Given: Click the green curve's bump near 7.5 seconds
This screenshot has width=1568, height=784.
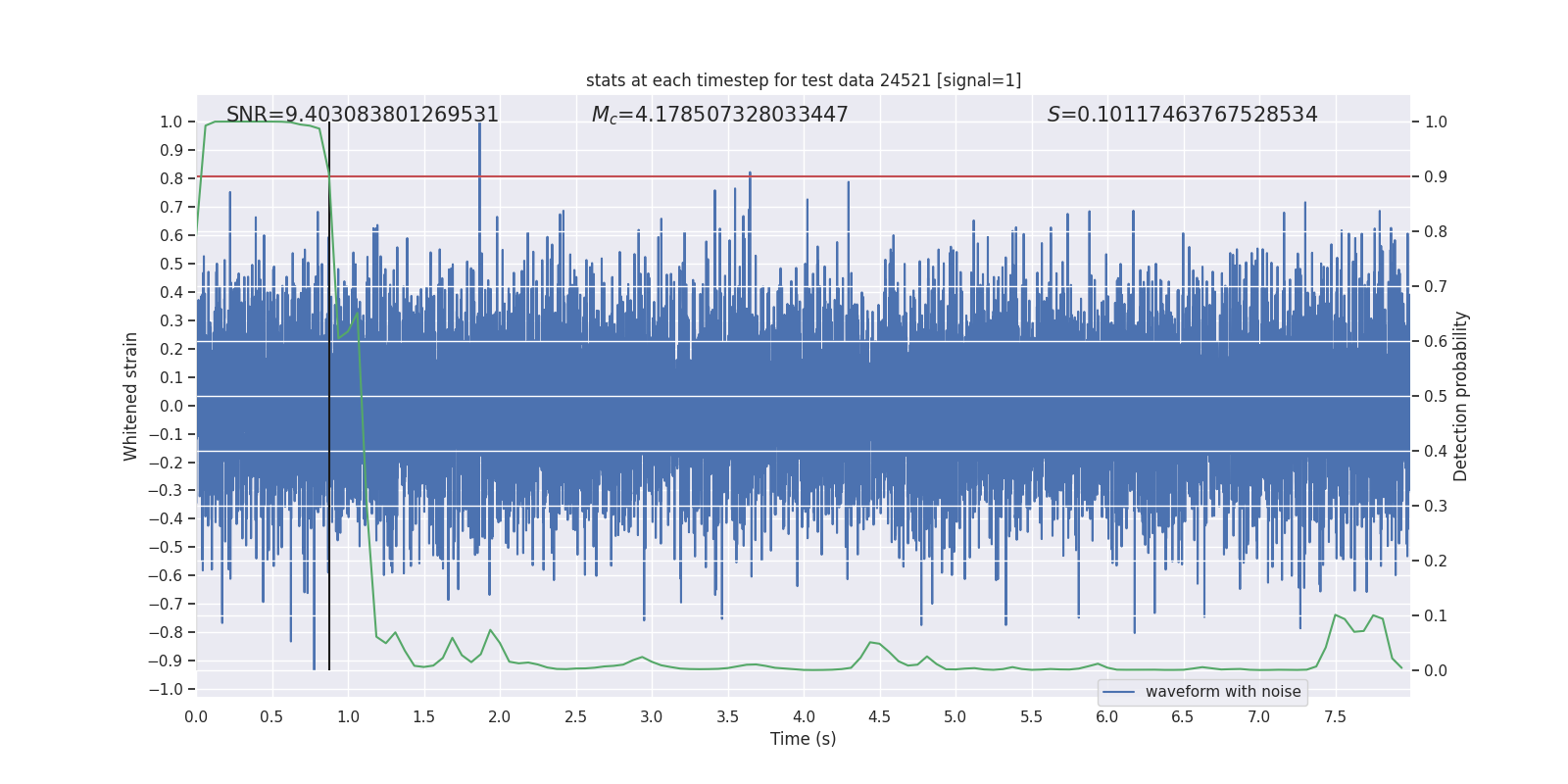Looking at the screenshot, I should tap(1336, 615).
